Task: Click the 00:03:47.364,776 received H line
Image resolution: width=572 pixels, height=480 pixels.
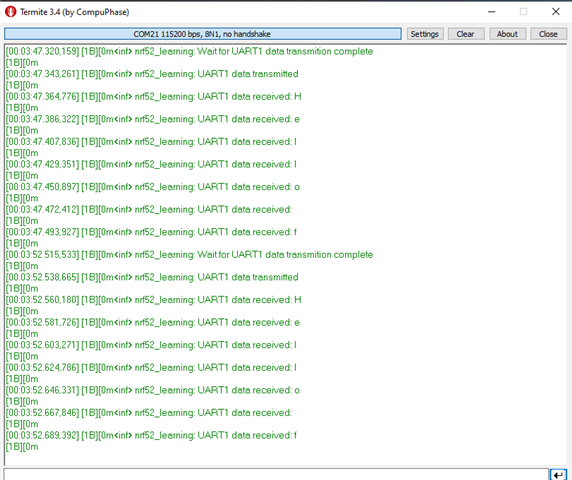Action: click(x=153, y=97)
